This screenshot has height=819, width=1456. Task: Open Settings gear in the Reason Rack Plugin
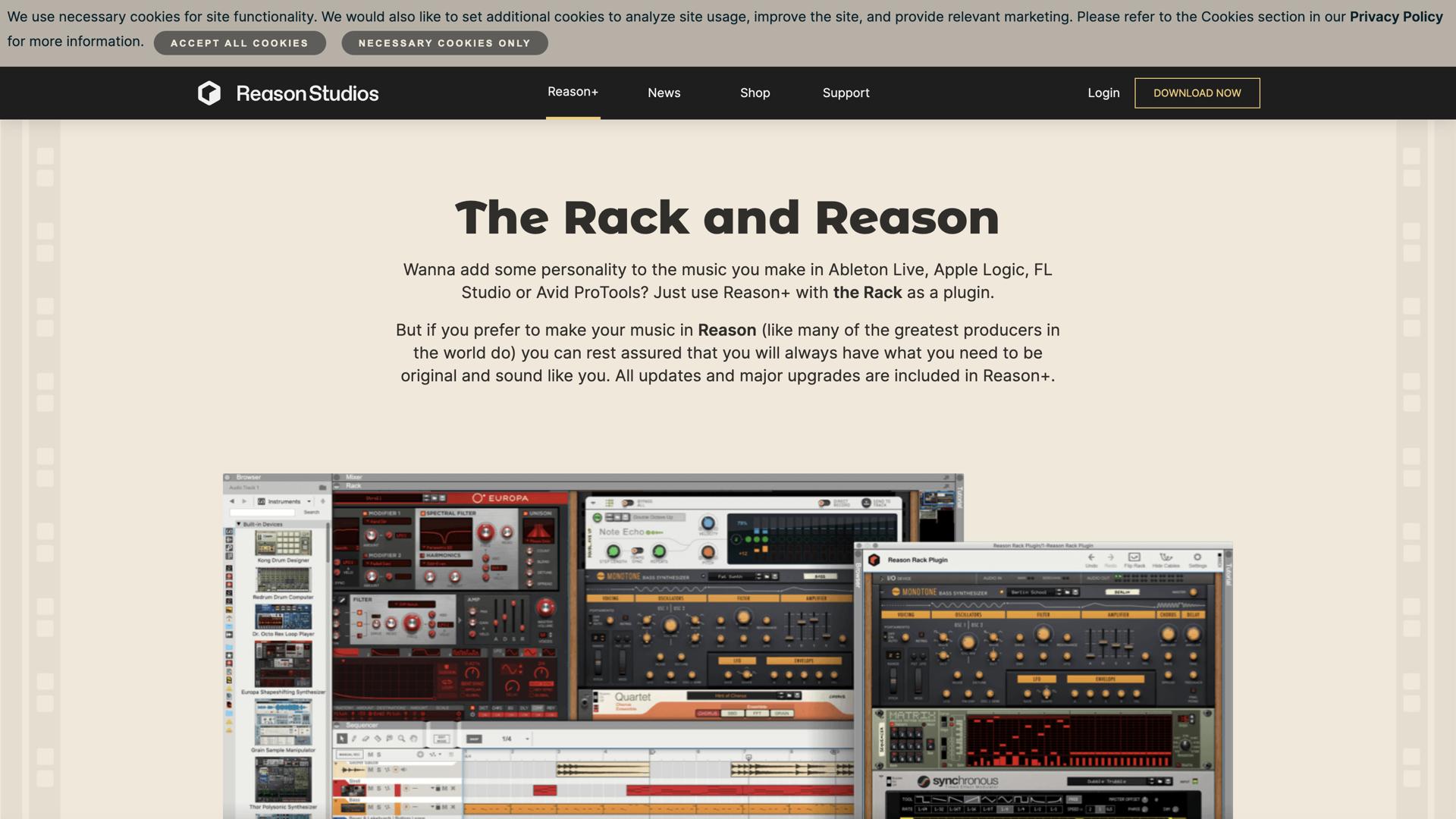tap(1198, 557)
